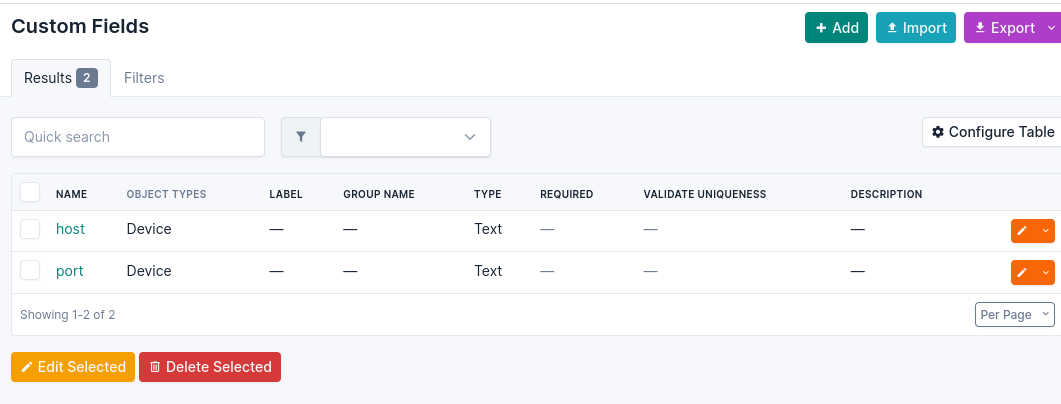The width and height of the screenshot is (1061, 404).
Task: Click the Object Types column header
Action: (x=166, y=194)
